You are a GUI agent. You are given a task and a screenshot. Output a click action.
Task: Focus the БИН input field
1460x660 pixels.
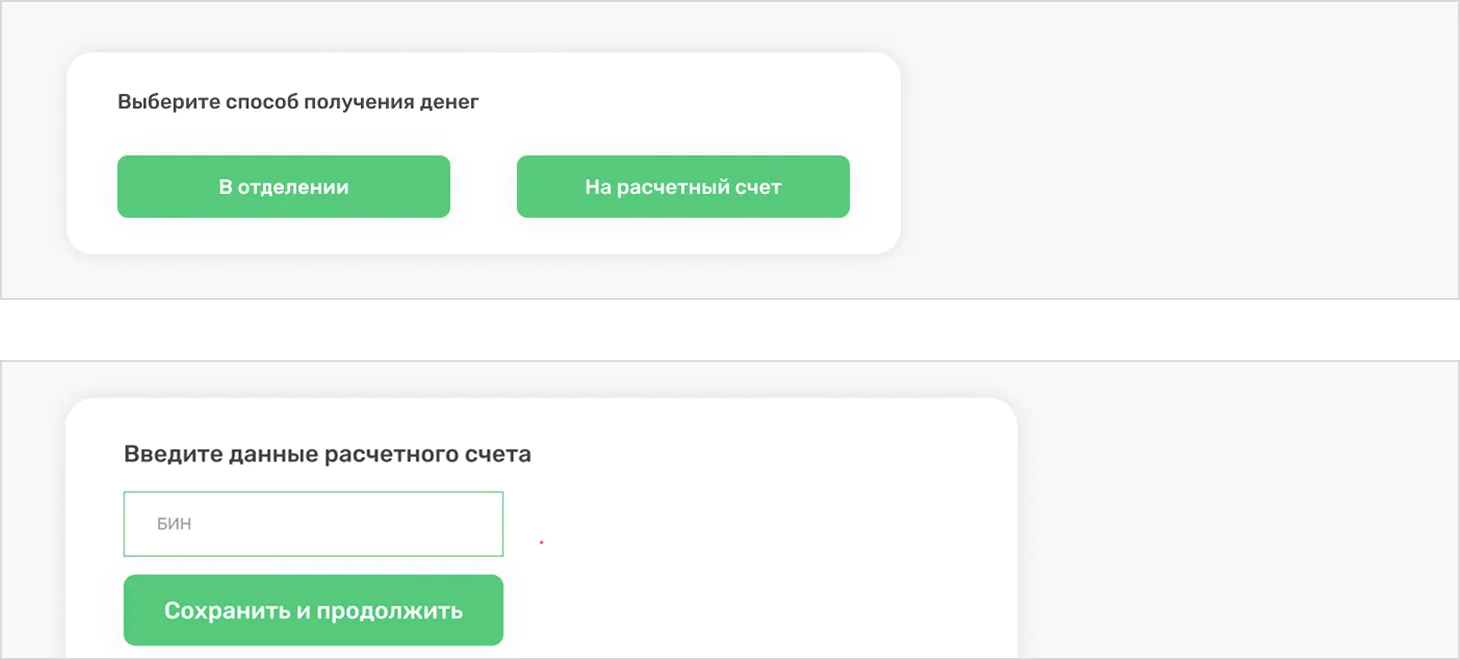click(x=313, y=524)
